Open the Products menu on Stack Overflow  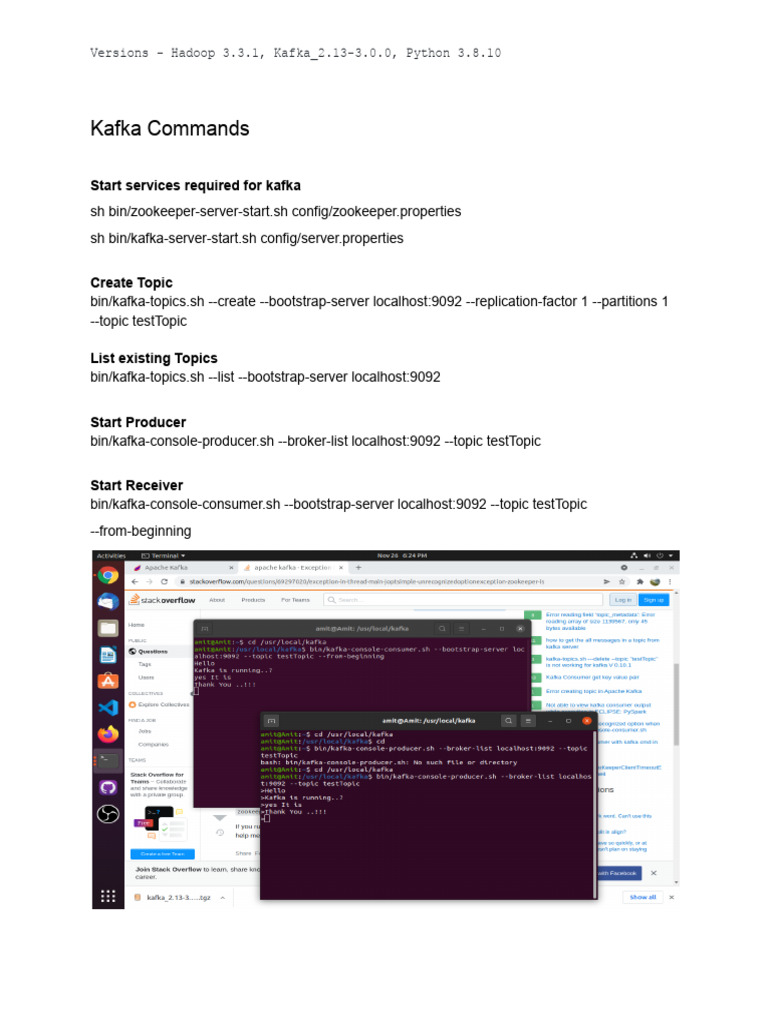point(253,600)
